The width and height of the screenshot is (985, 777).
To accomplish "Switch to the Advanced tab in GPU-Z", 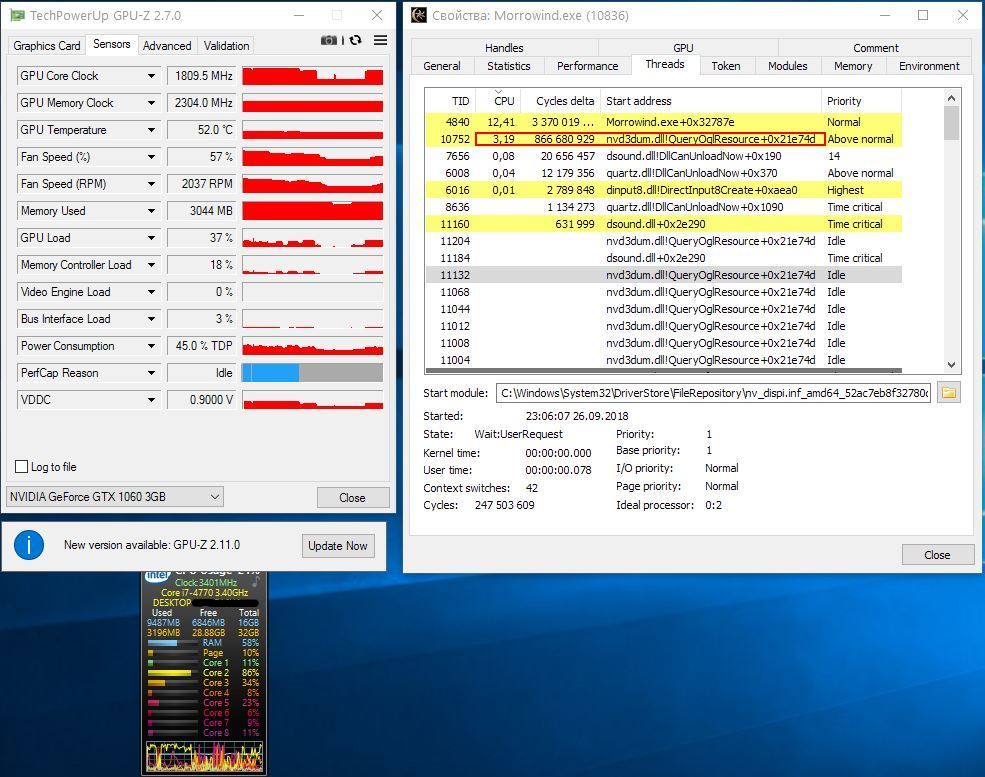I will tap(166, 45).
